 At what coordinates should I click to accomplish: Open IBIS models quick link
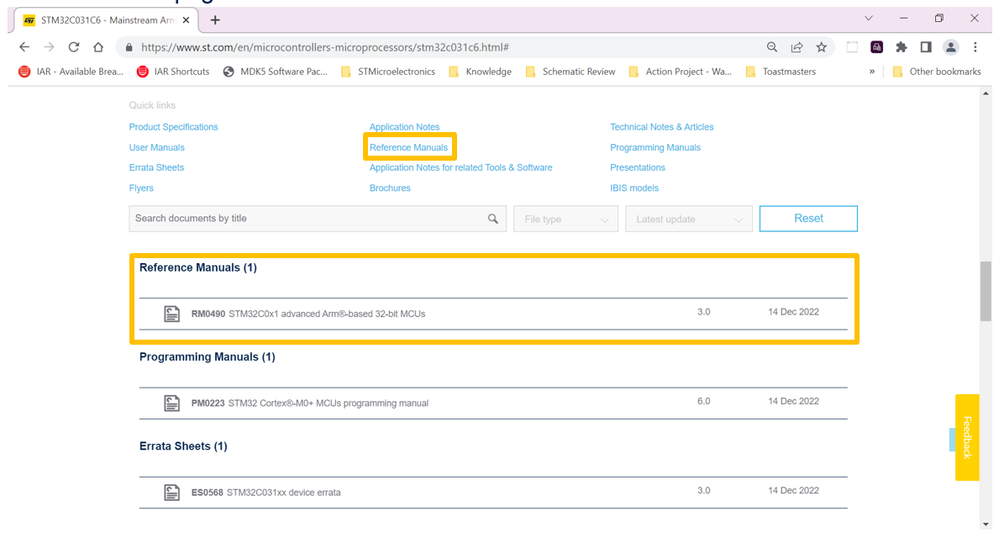(x=634, y=188)
